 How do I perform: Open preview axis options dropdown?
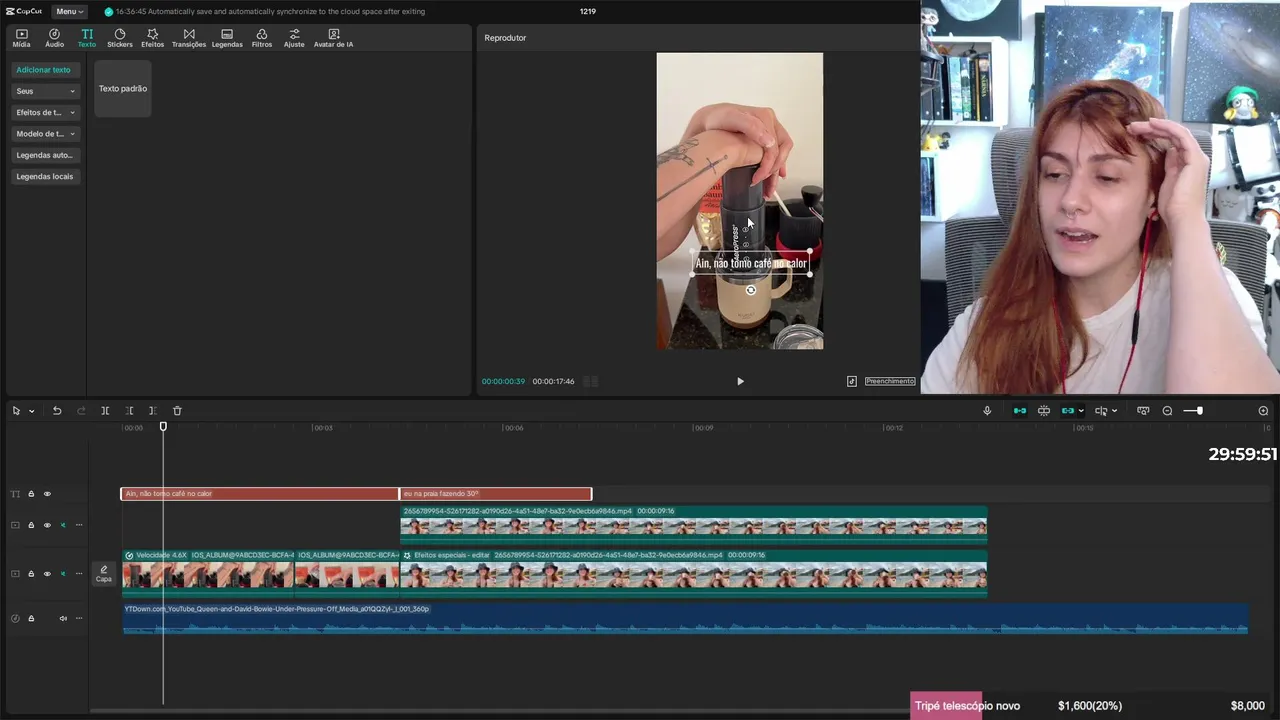[1114, 411]
